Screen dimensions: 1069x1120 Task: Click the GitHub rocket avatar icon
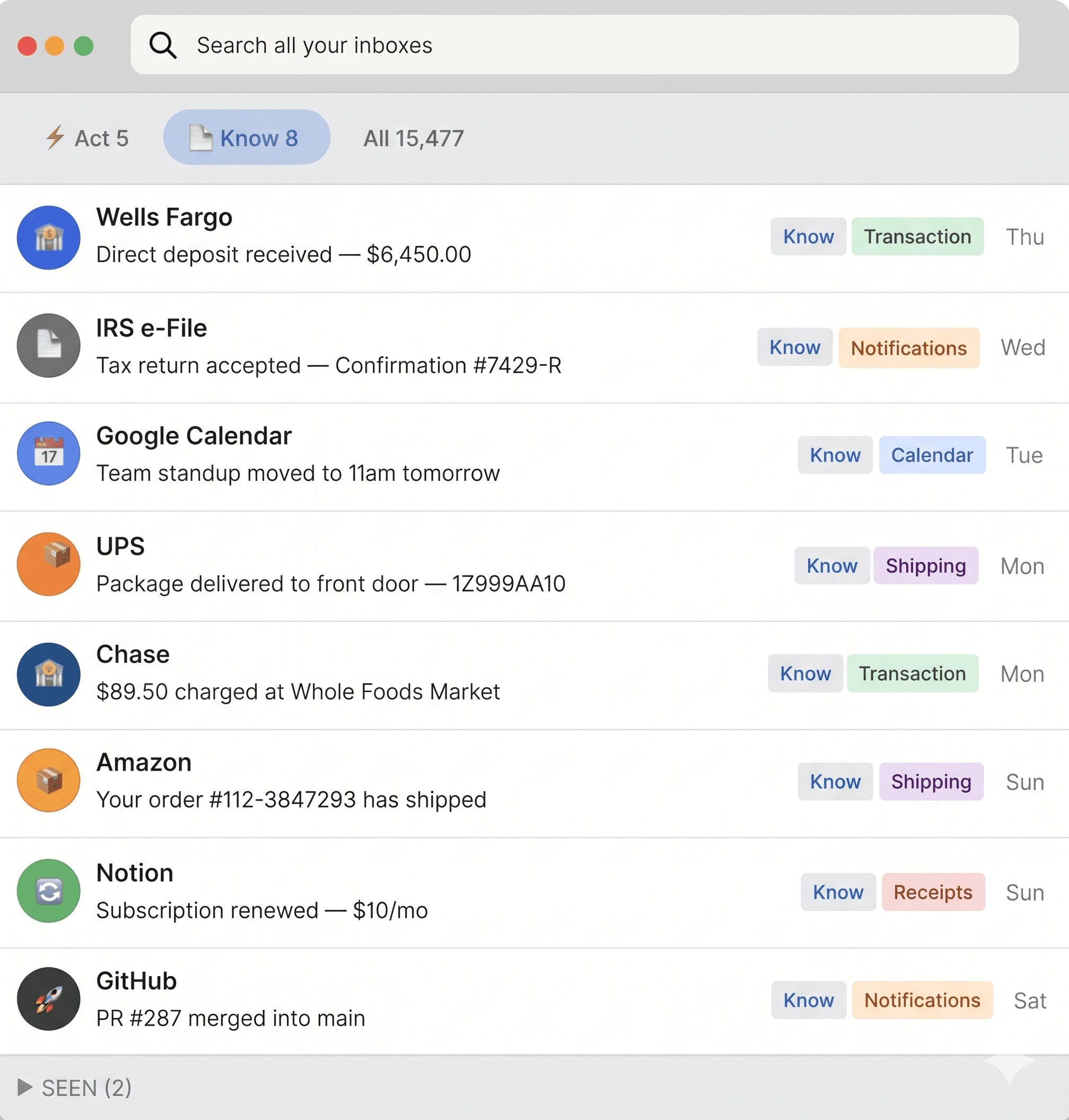48,999
